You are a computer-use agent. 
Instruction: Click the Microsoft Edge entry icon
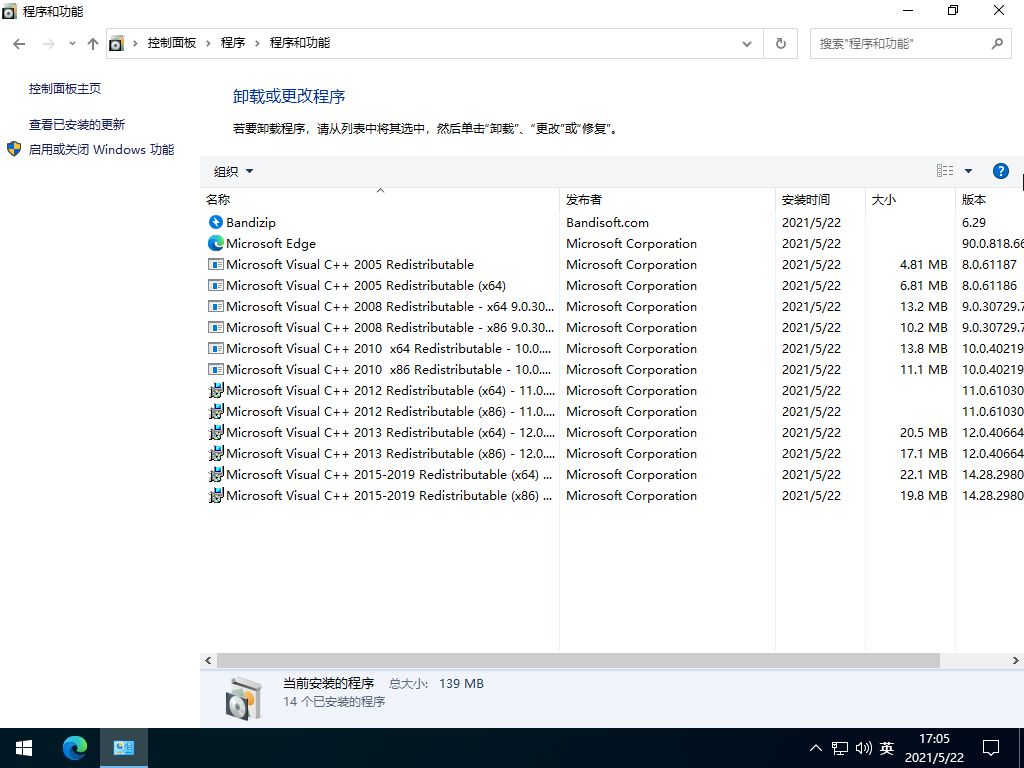216,243
